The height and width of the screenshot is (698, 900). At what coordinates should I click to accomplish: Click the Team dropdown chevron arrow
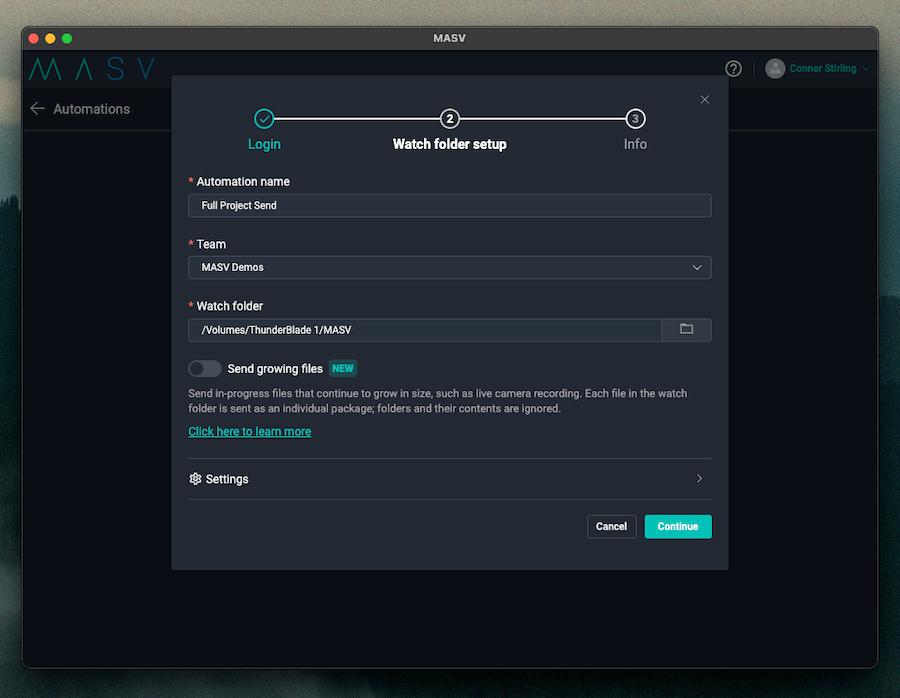click(x=697, y=267)
